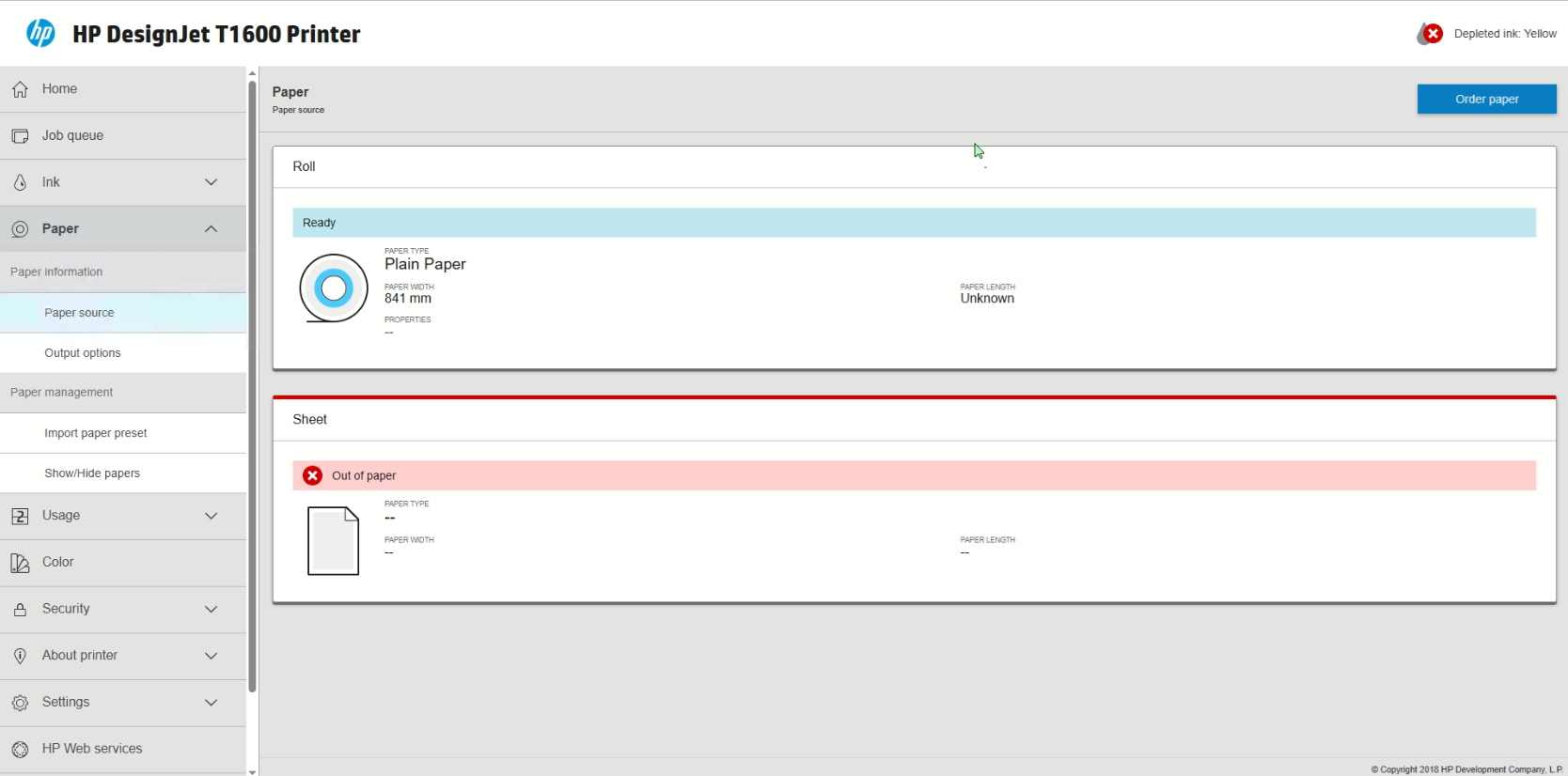Viewport: 1568px width, 776px height.
Task: Open Show/Hide papers page
Action: pos(92,473)
